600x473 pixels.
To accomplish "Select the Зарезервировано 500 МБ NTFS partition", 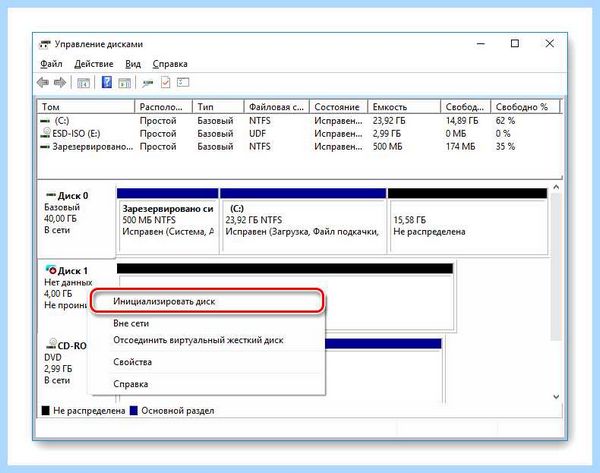I will pos(168,221).
